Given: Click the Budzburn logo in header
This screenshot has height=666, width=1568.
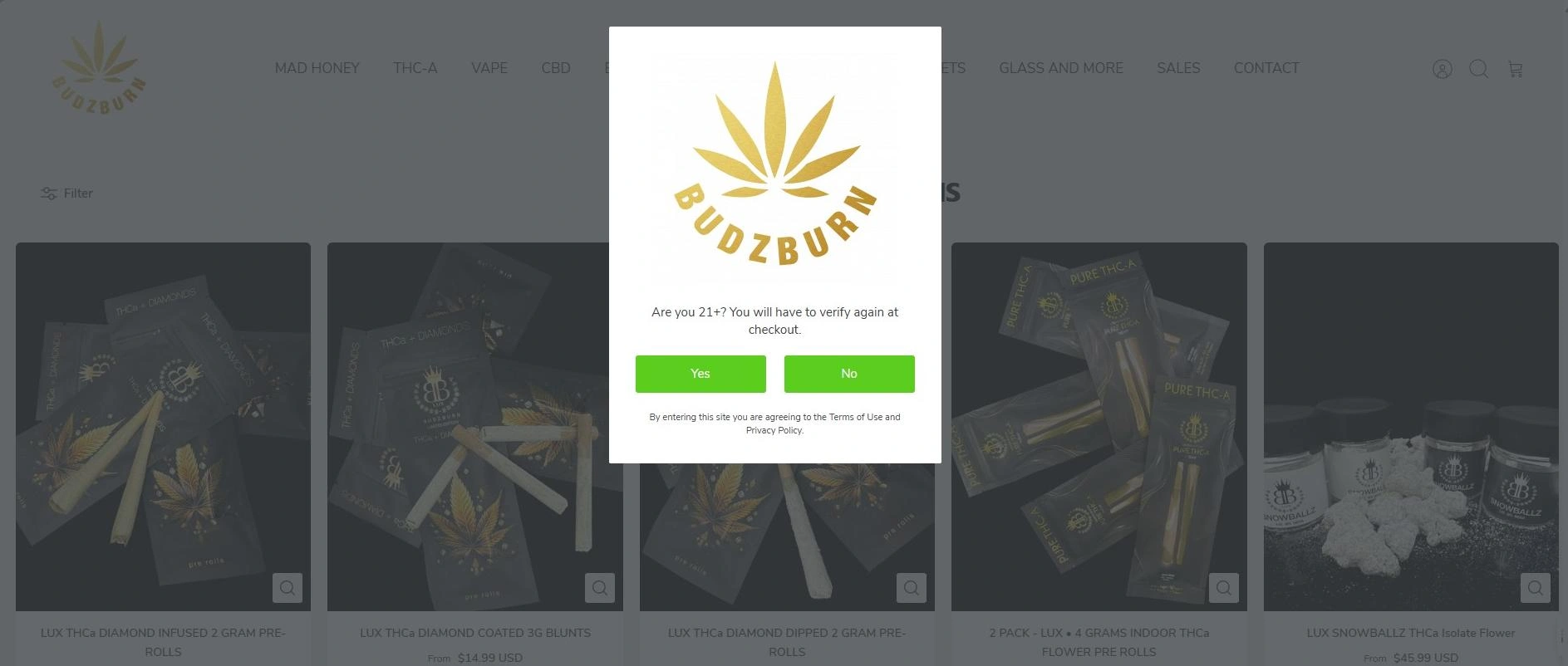Looking at the screenshot, I should pyautogui.click(x=99, y=68).
